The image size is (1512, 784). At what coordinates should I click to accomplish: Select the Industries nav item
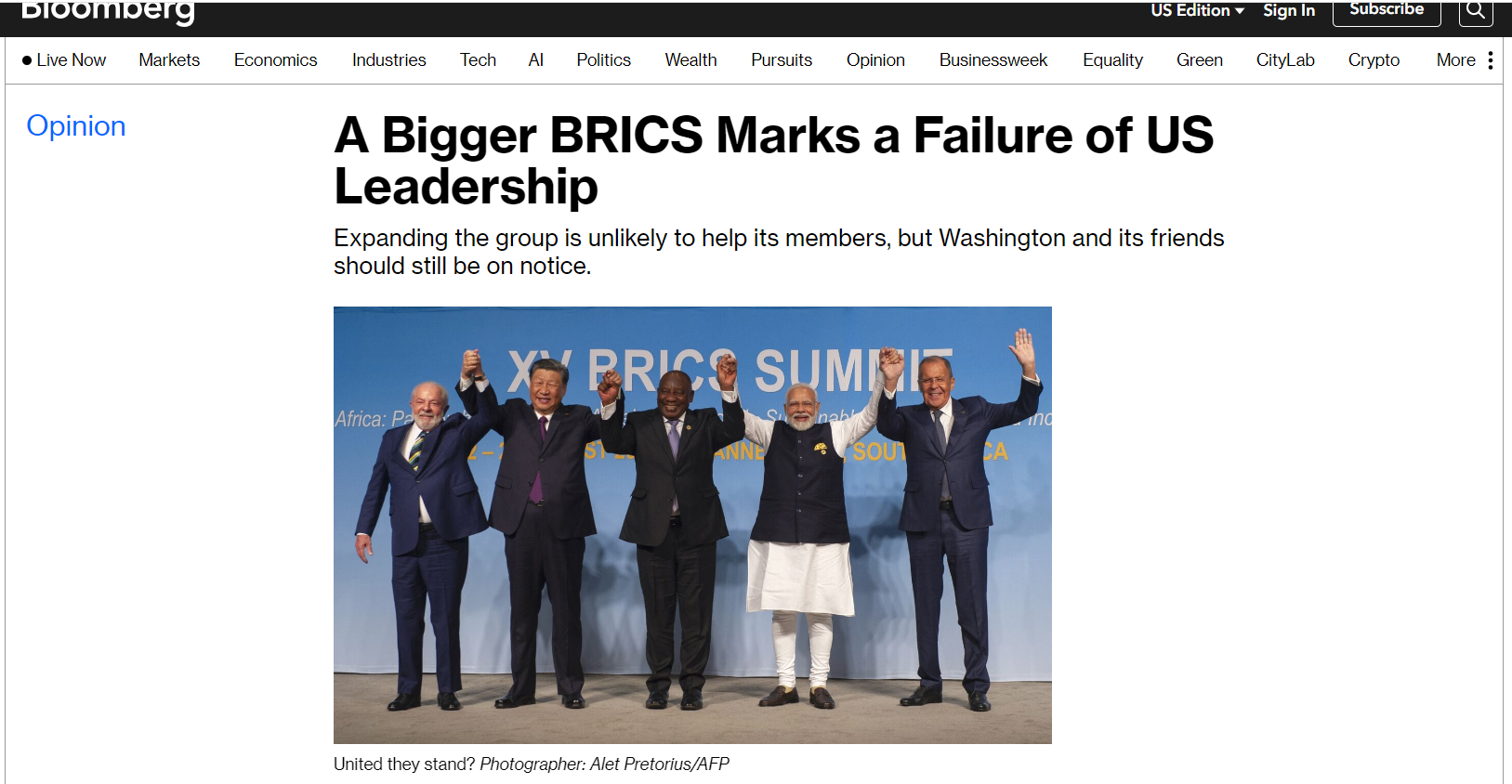pos(388,60)
